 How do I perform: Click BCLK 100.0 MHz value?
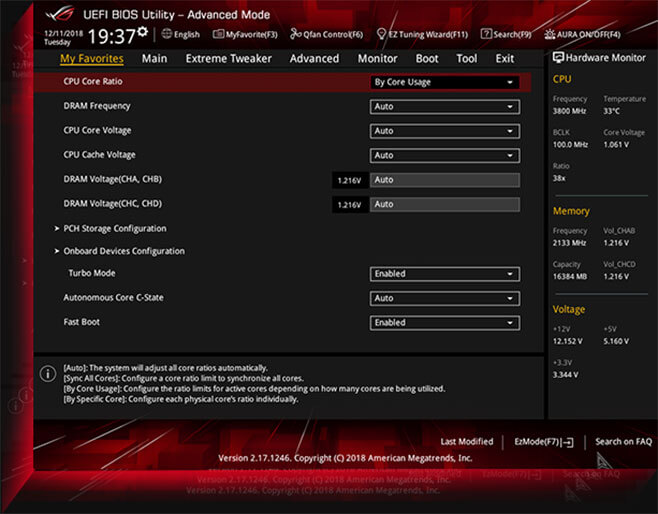coord(570,145)
